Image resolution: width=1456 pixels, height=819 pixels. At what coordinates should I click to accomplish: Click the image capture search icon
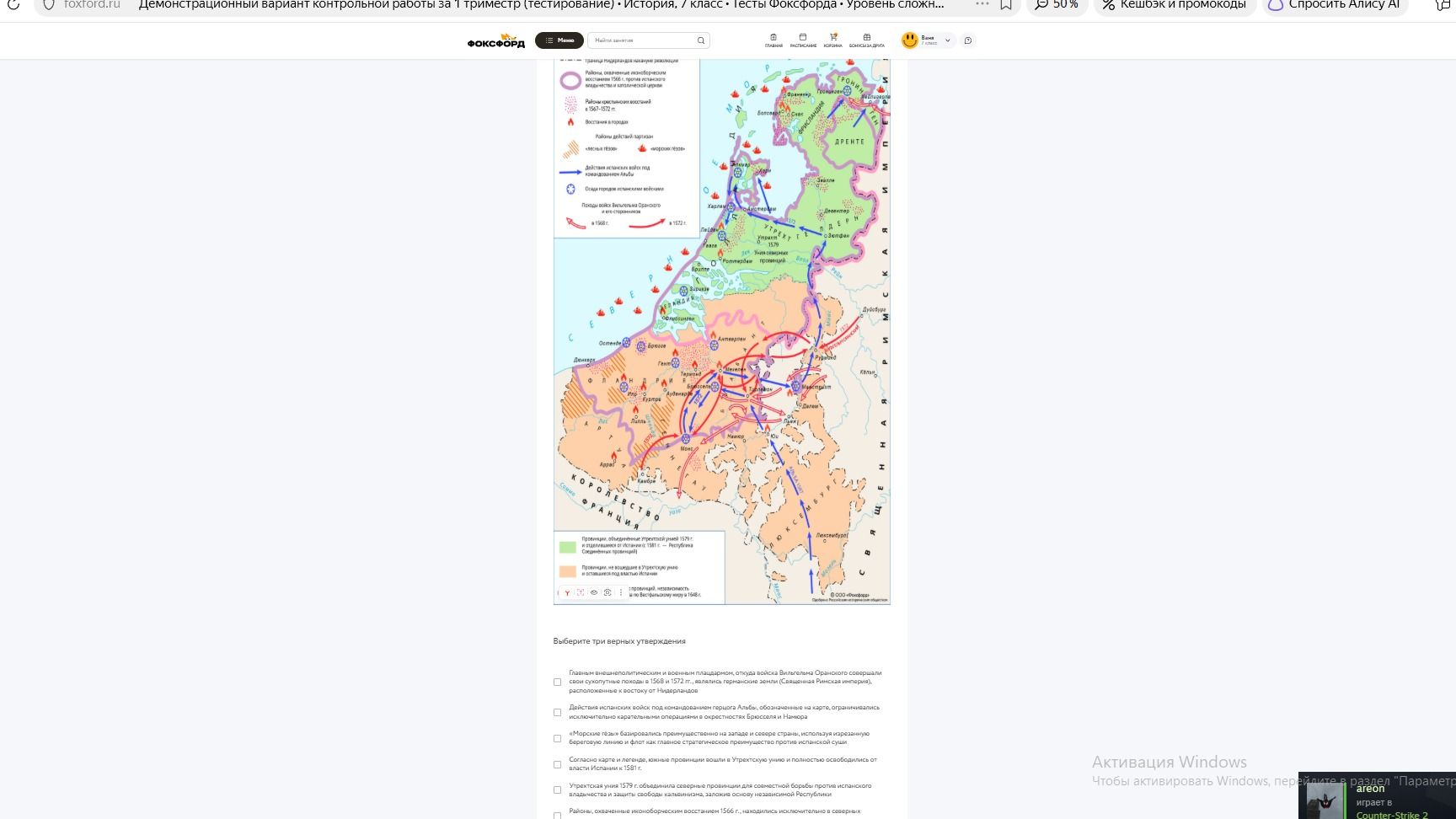[x=608, y=592]
